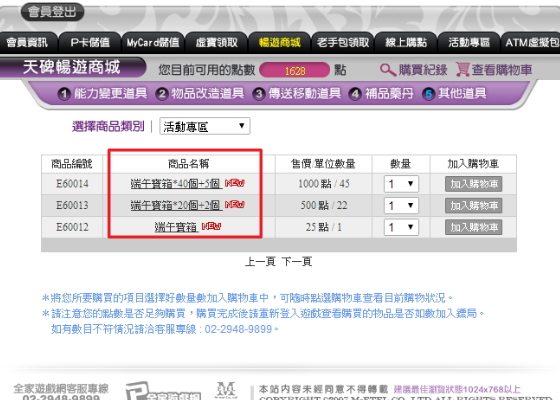Go to next page 下一頁
This screenshot has height=400, width=560.
pyautogui.click(x=297, y=261)
